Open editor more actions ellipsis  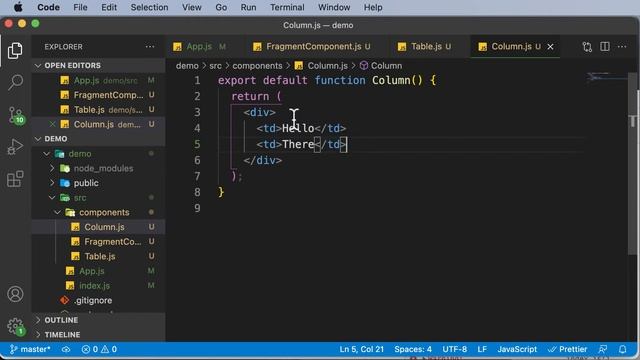[622, 47]
